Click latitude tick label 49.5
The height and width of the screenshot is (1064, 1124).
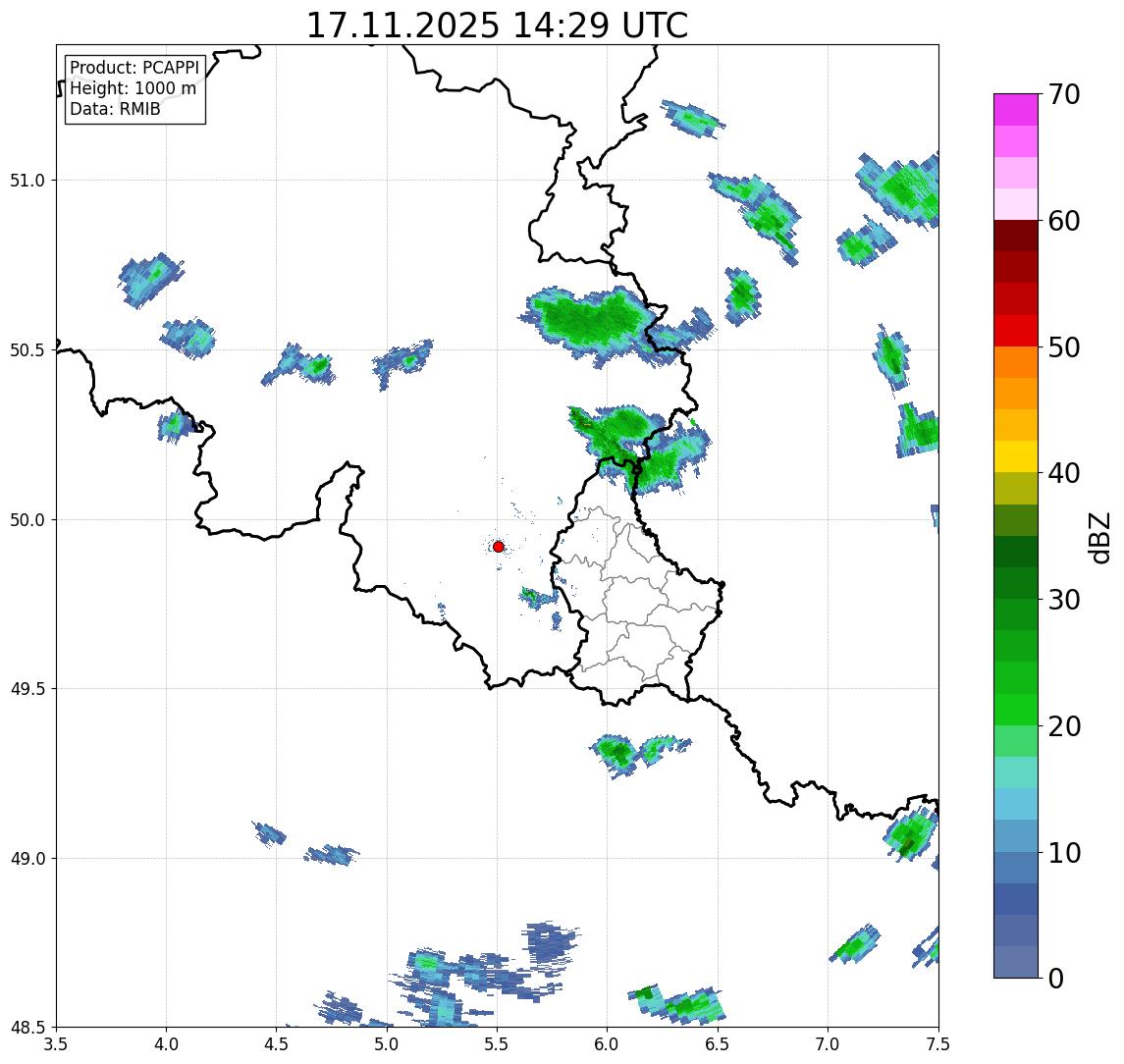pos(27,689)
